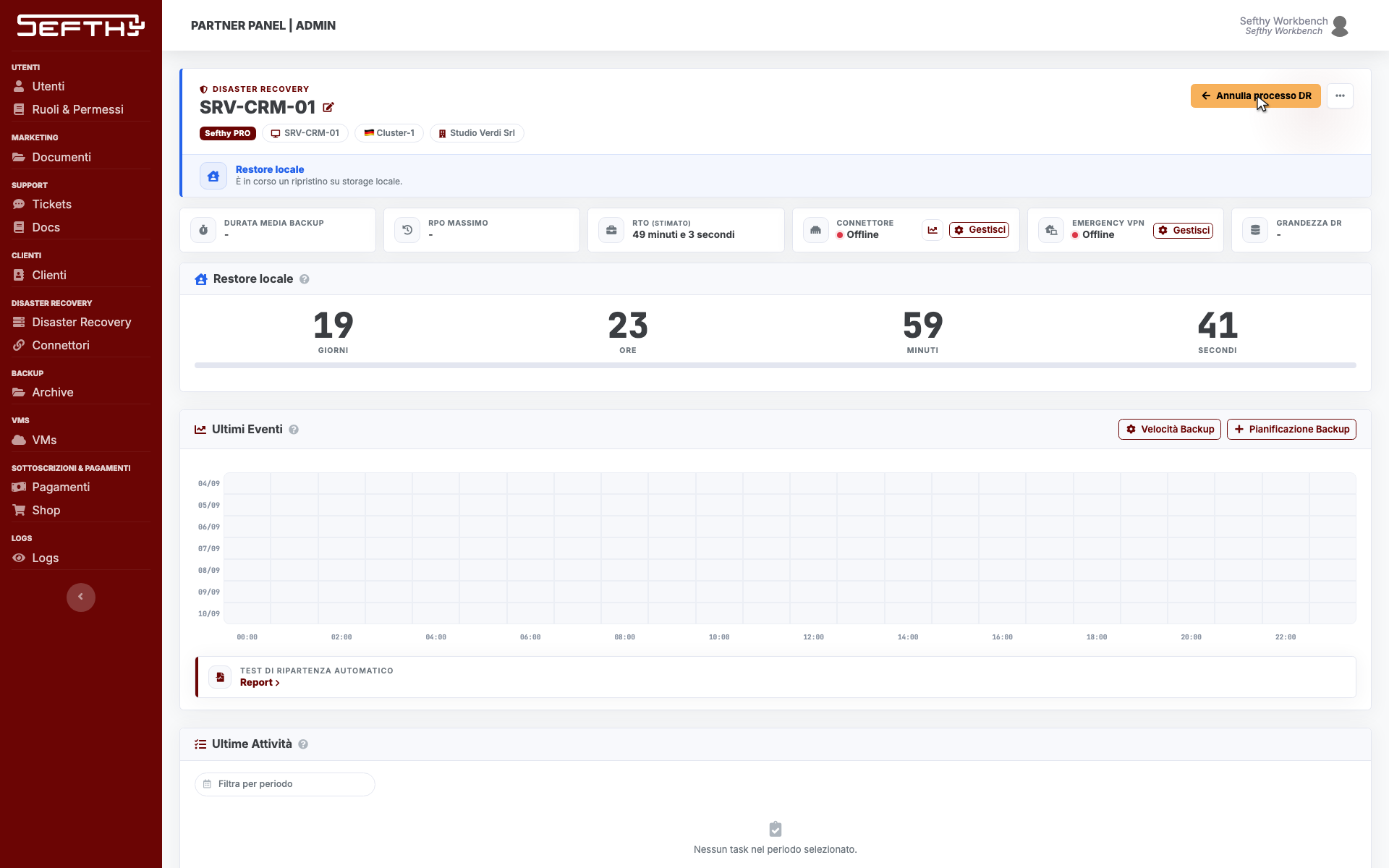Click the history icon for RPO Massimo
Screen dimensions: 1389x868
[407, 230]
